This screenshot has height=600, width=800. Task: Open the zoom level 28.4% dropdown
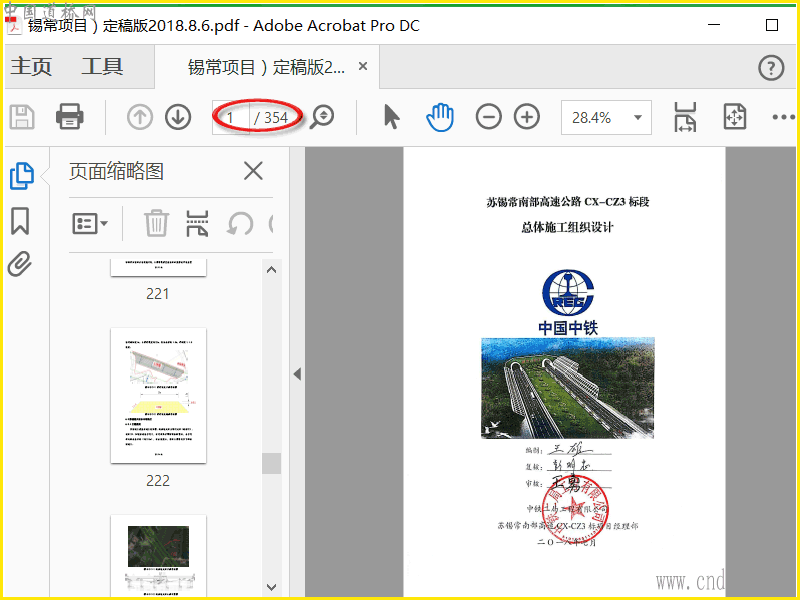coord(606,118)
